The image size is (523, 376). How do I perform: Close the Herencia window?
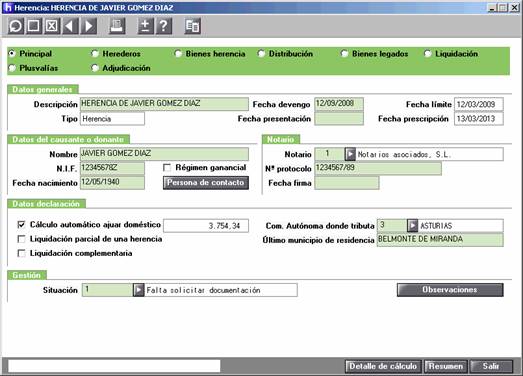(515, 7)
